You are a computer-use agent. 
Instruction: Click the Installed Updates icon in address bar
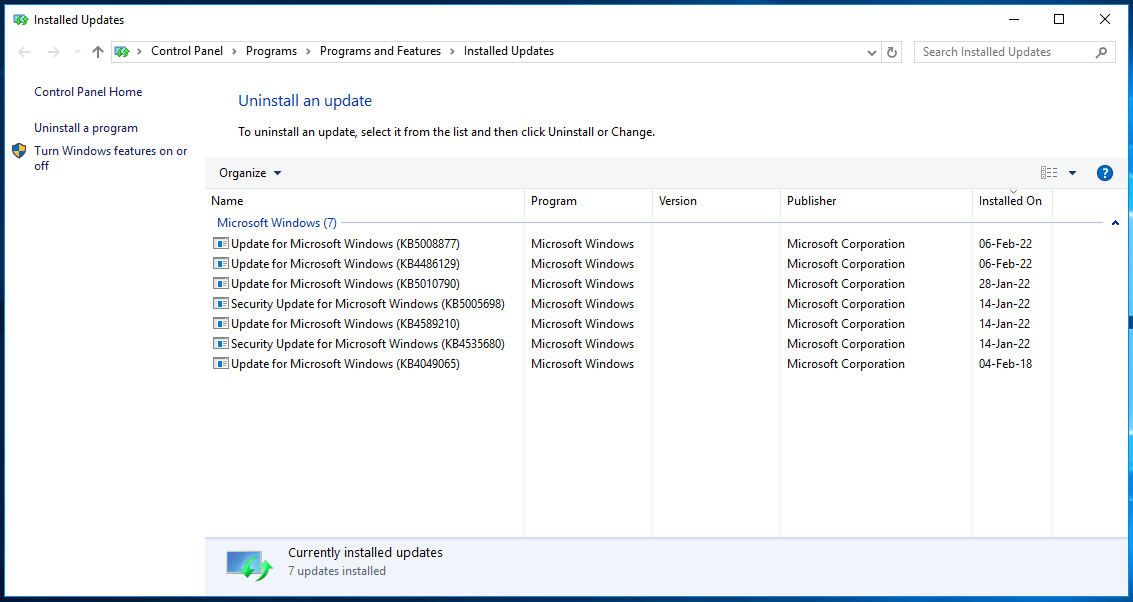click(122, 50)
